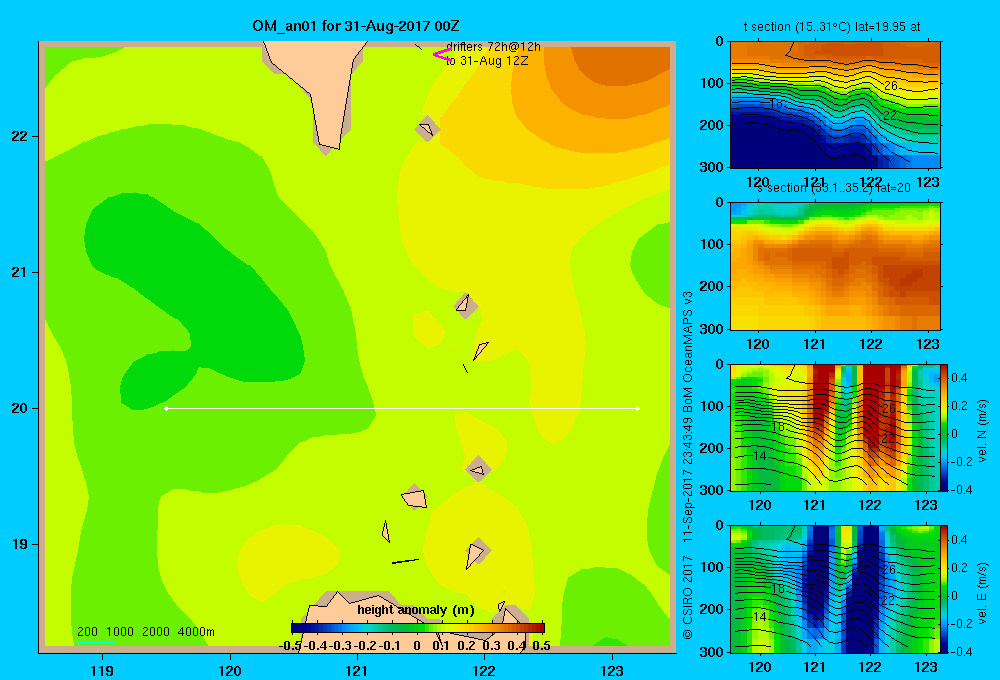1000x680 pixels.
Task: Click the vel. E color scale bar
Action: click(945, 589)
